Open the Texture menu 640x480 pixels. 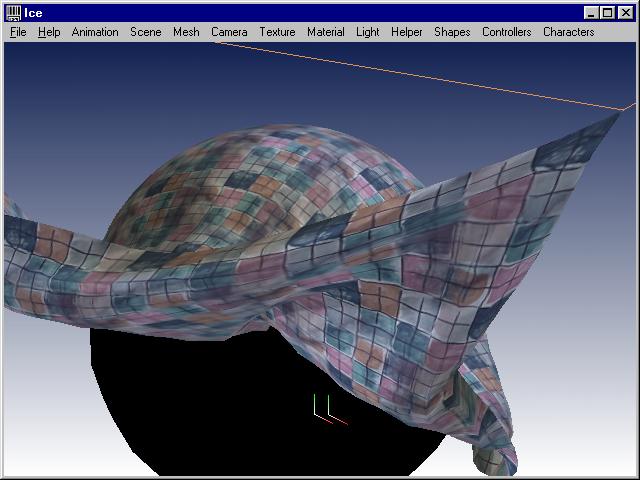tap(278, 32)
